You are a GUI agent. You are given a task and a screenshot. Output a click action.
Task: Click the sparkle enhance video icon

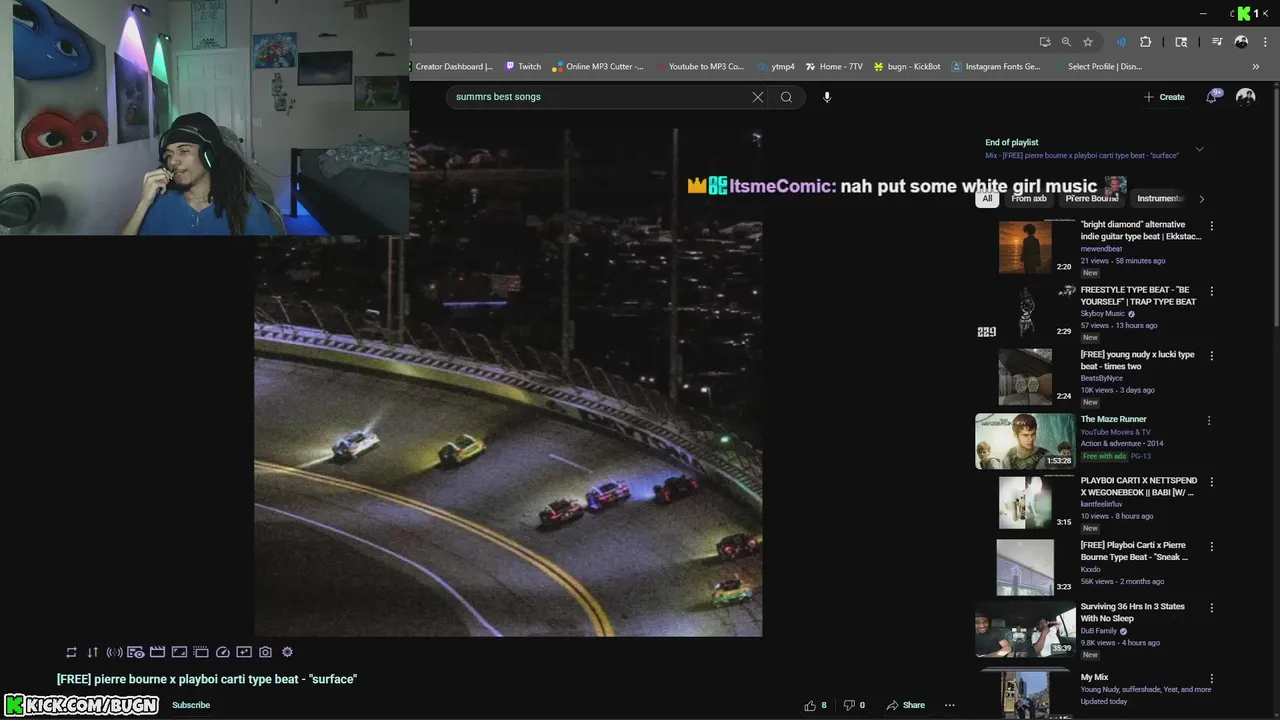pos(244,652)
